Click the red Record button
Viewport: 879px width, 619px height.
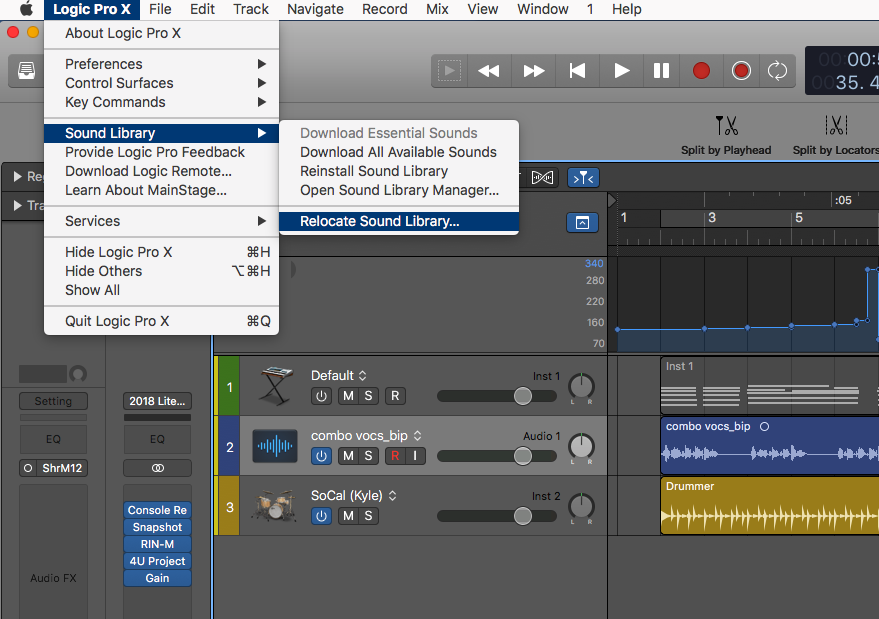701,71
